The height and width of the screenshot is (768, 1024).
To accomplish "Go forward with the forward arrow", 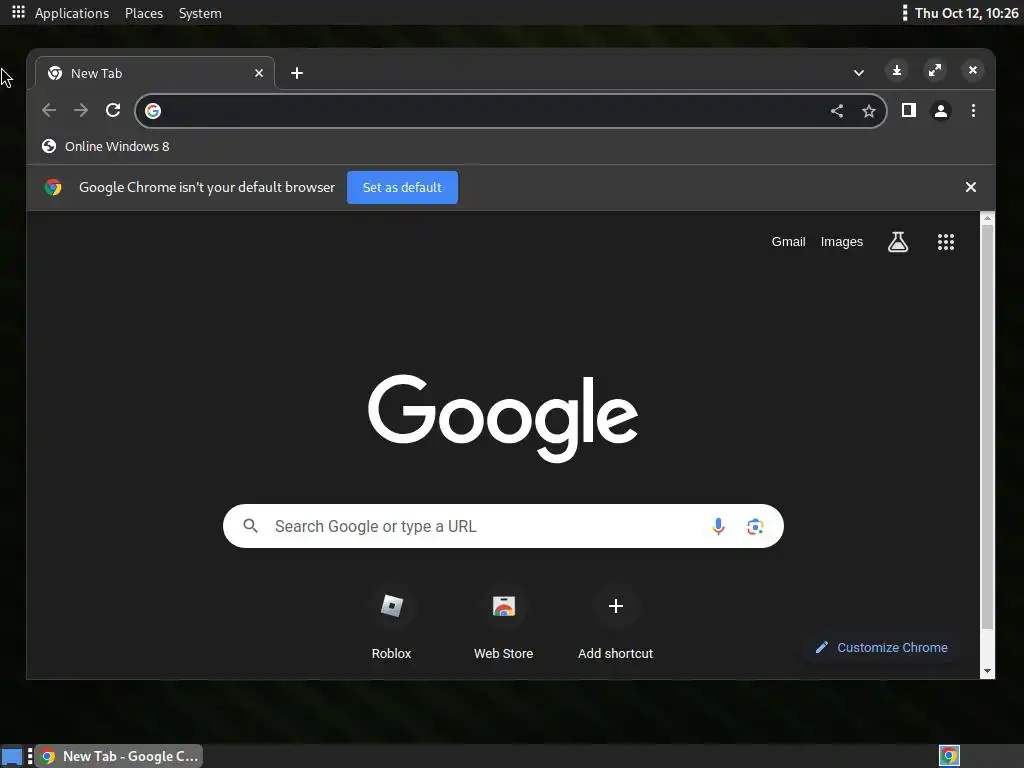I will 81,110.
